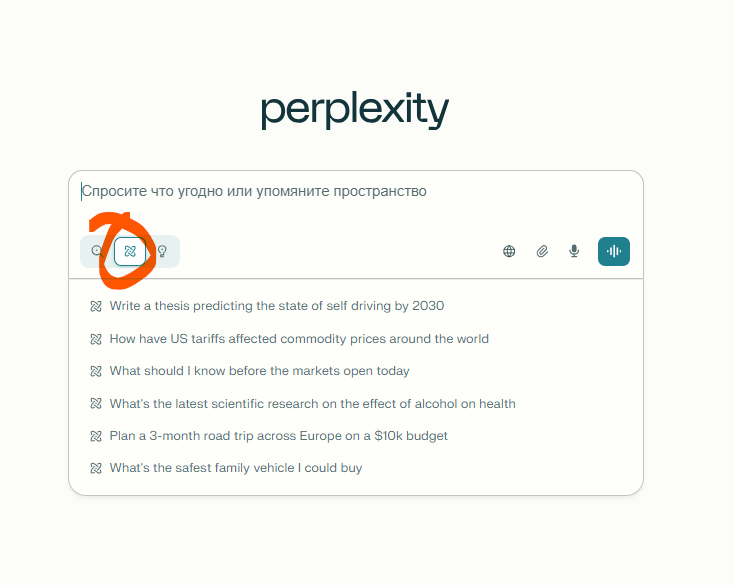Pick "What should I know before the markets open today"
The height and width of the screenshot is (585, 735).
(259, 371)
